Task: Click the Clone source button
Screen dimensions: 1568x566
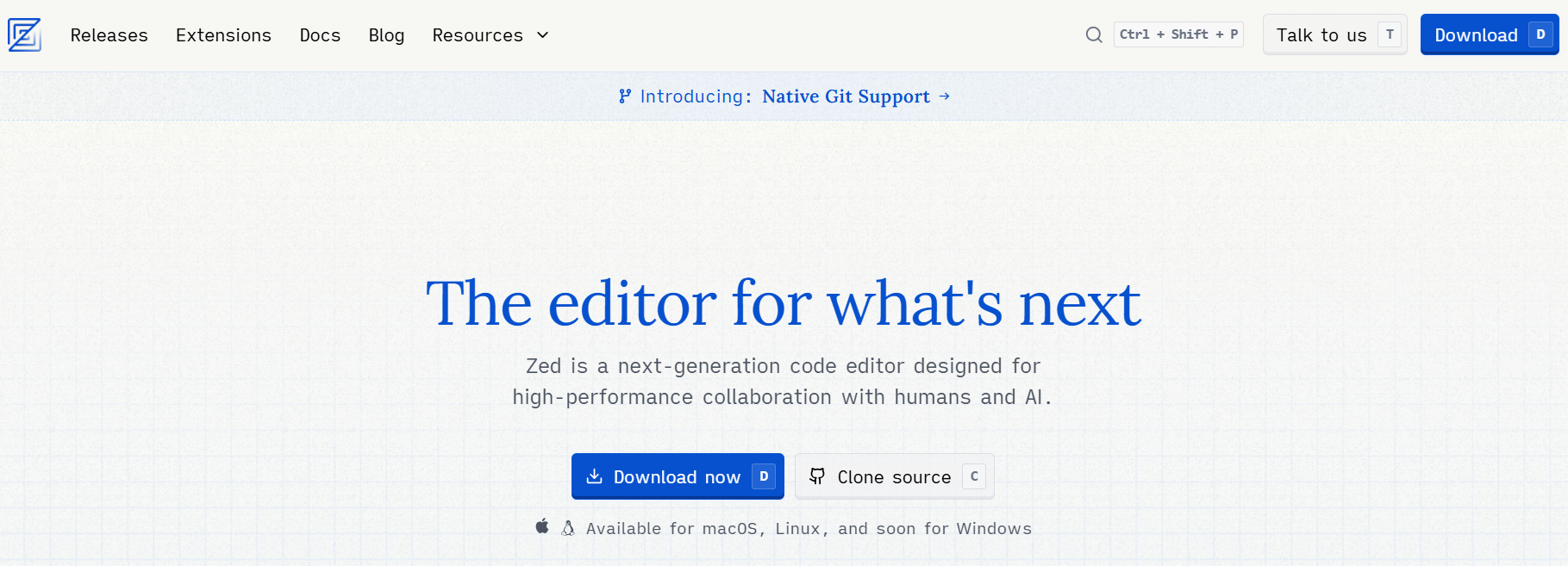Action: coord(895,476)
